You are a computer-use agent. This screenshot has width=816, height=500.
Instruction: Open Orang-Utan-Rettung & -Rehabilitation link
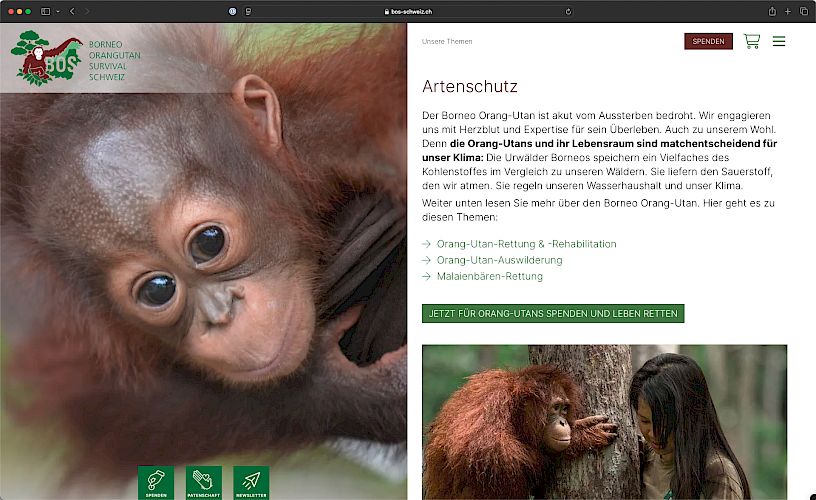coord(526,244)
